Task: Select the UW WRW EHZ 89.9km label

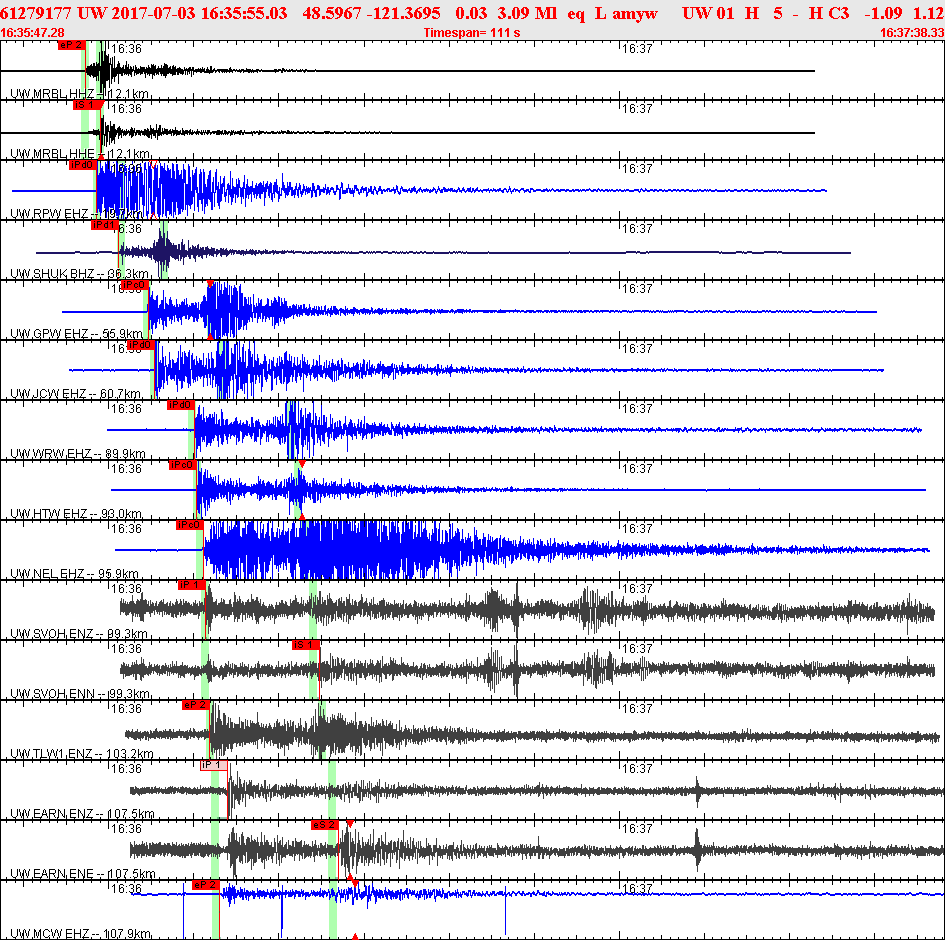Action: (78, 454)
